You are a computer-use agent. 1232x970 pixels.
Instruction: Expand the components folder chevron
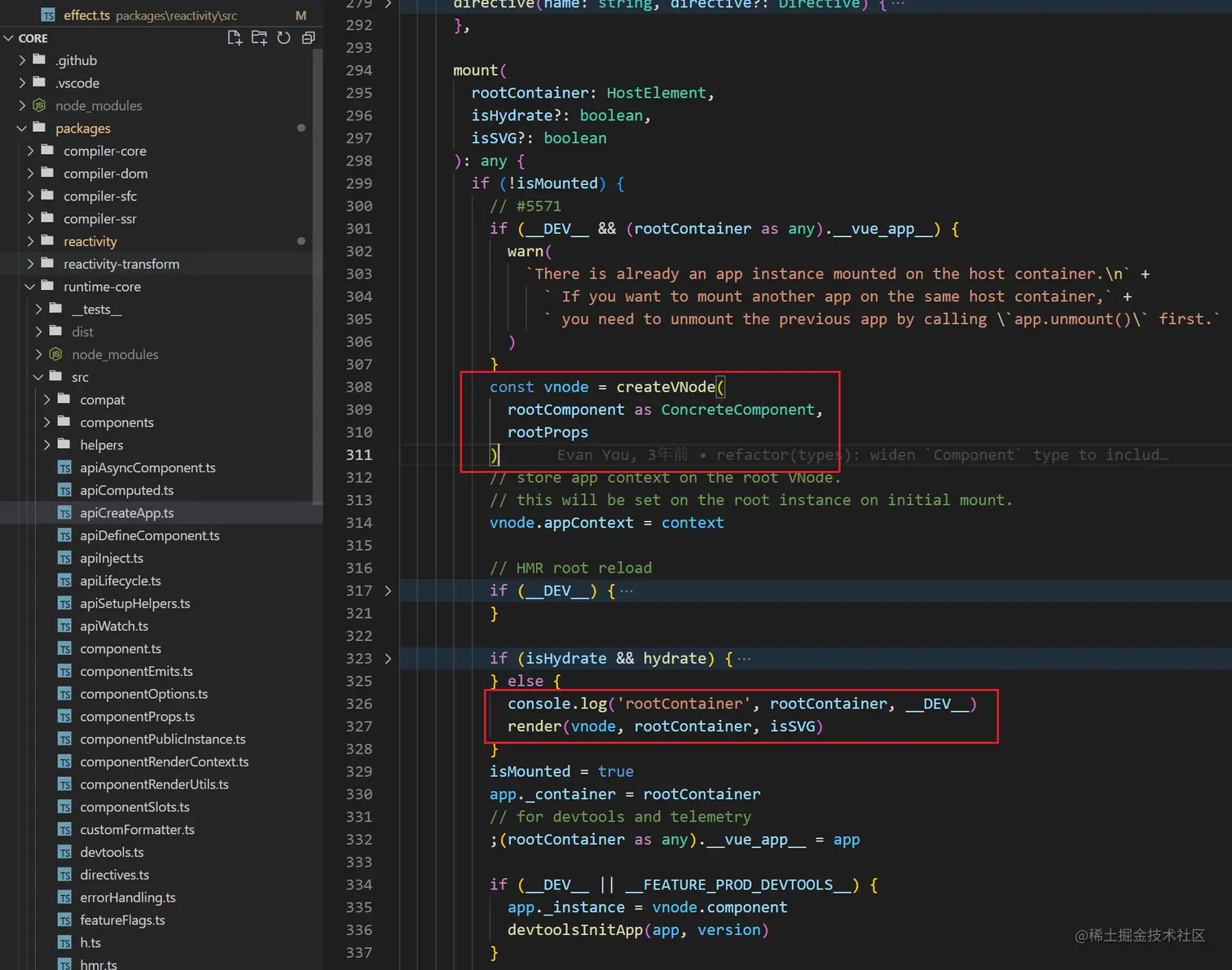[x=46, y=422]
